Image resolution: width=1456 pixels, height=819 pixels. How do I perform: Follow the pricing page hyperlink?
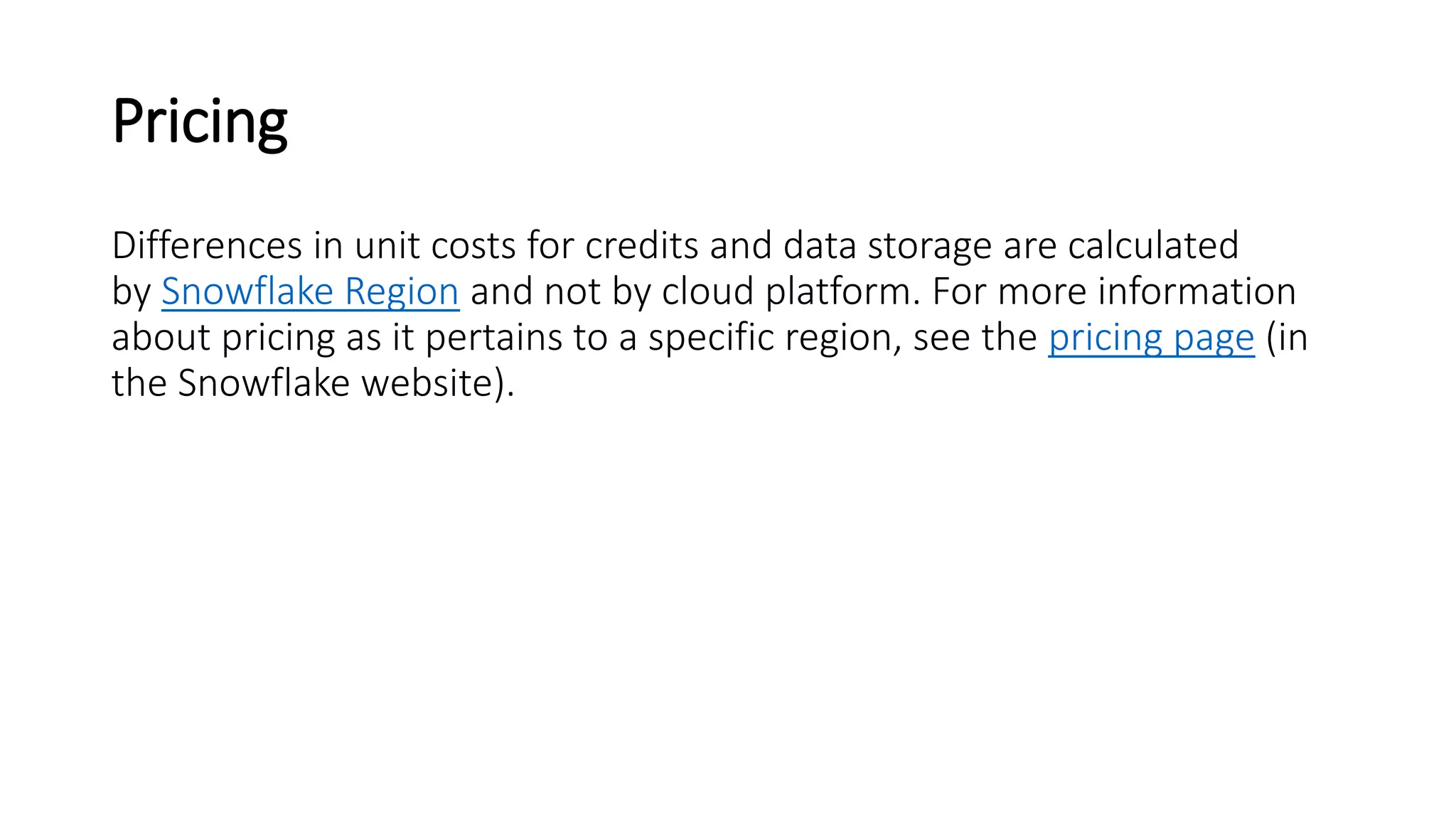coord(1151,338)
